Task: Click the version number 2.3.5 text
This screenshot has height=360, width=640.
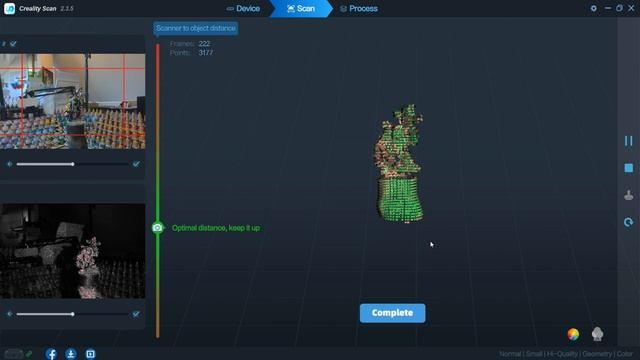Action: (67, 9)
